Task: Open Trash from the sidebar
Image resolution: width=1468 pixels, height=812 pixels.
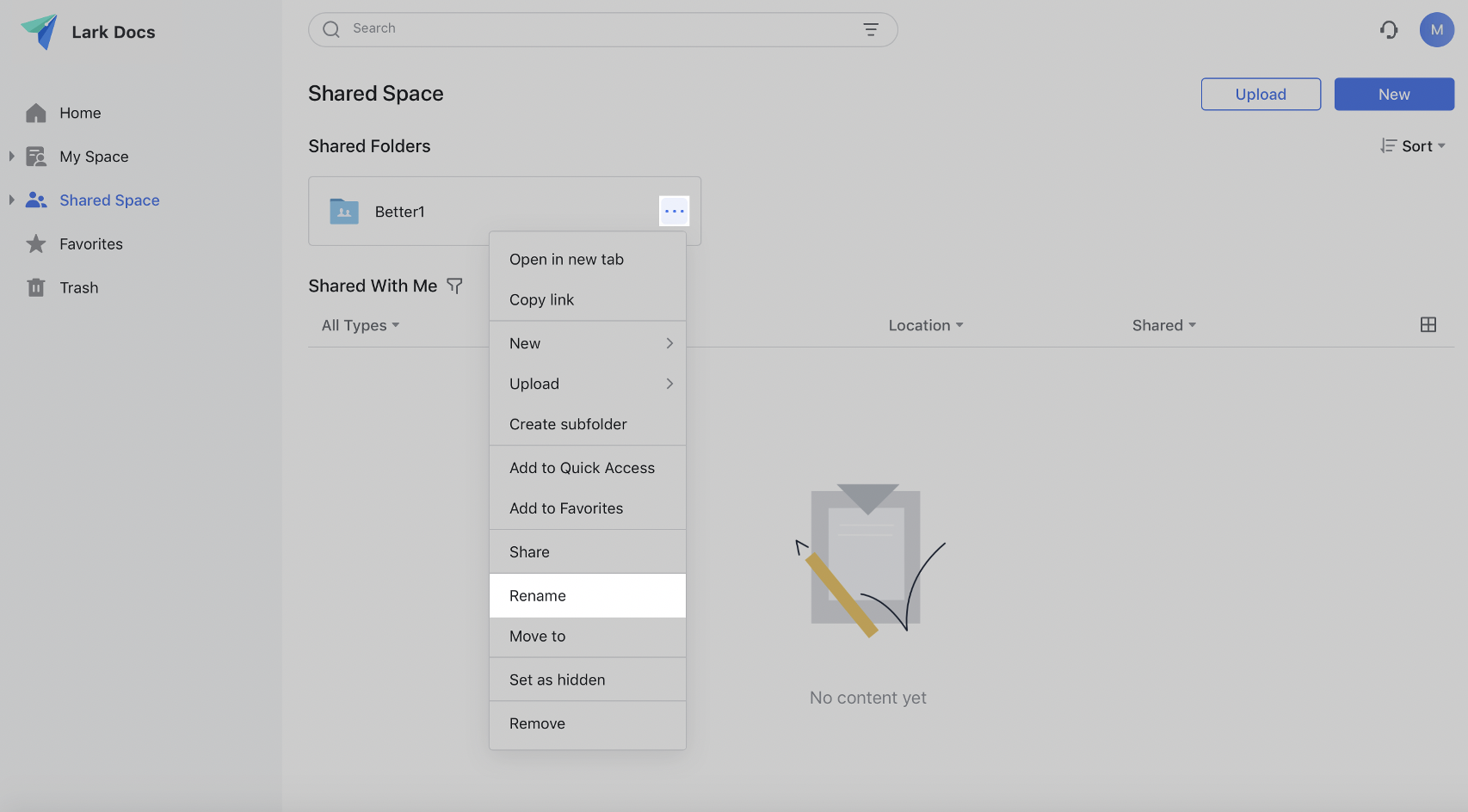Action: click(x=78, y=288)
